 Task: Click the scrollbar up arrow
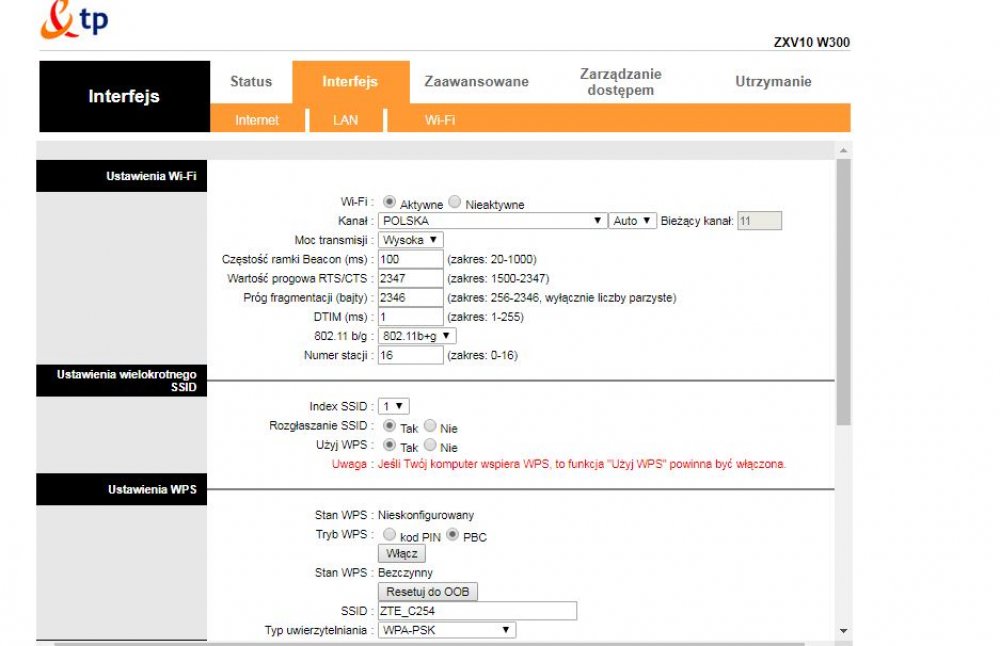(843, 150)
